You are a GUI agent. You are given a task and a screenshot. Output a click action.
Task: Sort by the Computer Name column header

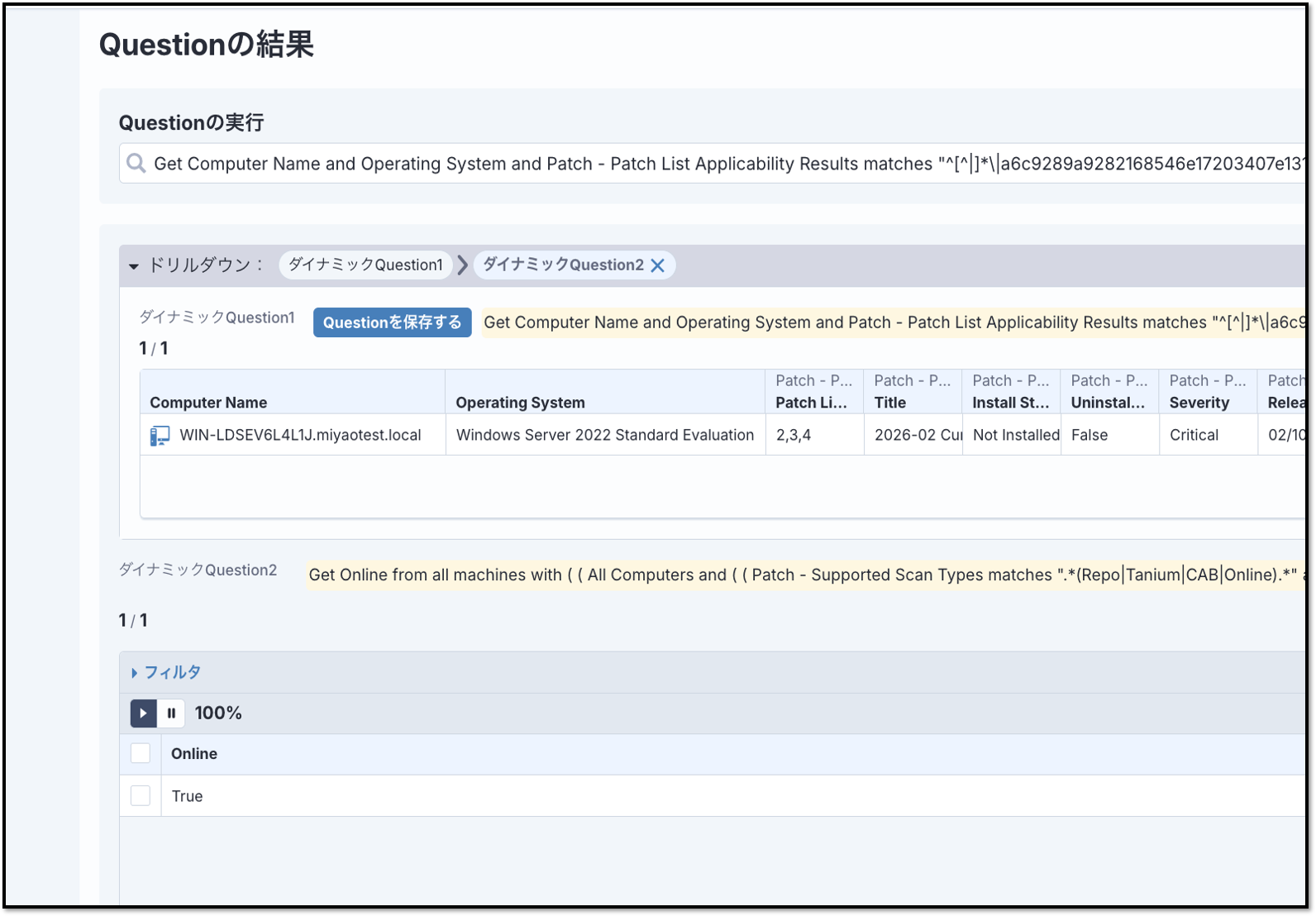tap(208, 403)
